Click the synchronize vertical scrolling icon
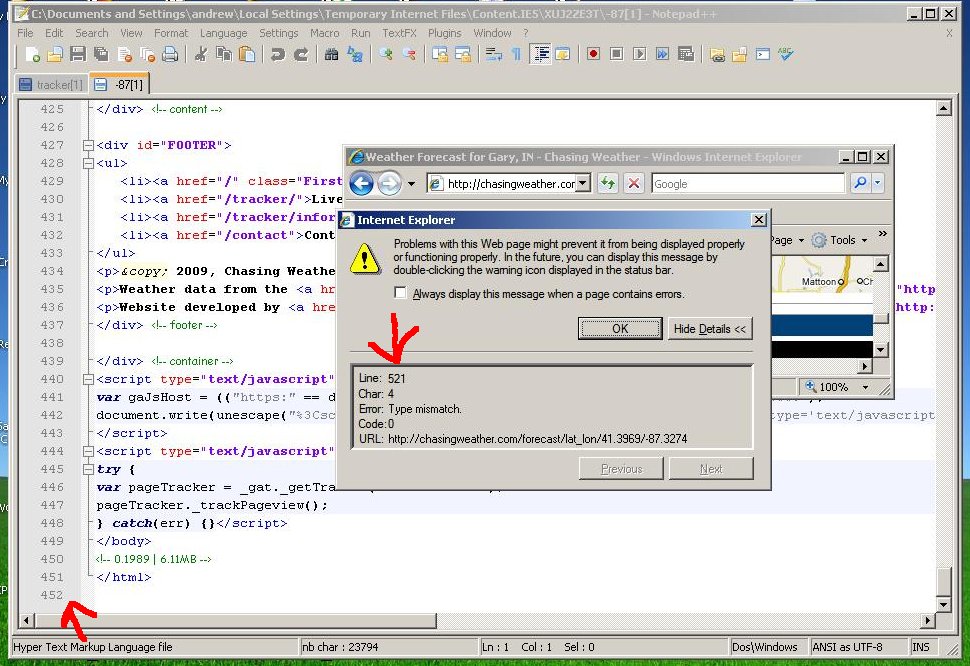This screenshot has height=666, width=970. [x=440, y=54]
